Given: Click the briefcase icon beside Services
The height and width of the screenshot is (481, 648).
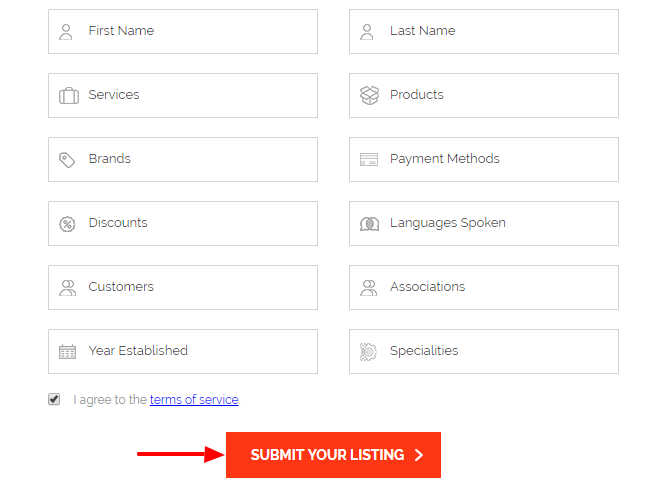Looking at the screenshot, I should pos(69,95).
